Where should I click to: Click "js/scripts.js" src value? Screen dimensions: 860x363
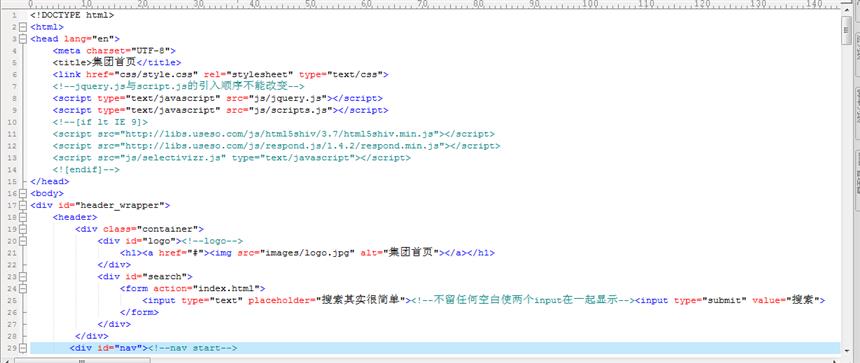290,110
